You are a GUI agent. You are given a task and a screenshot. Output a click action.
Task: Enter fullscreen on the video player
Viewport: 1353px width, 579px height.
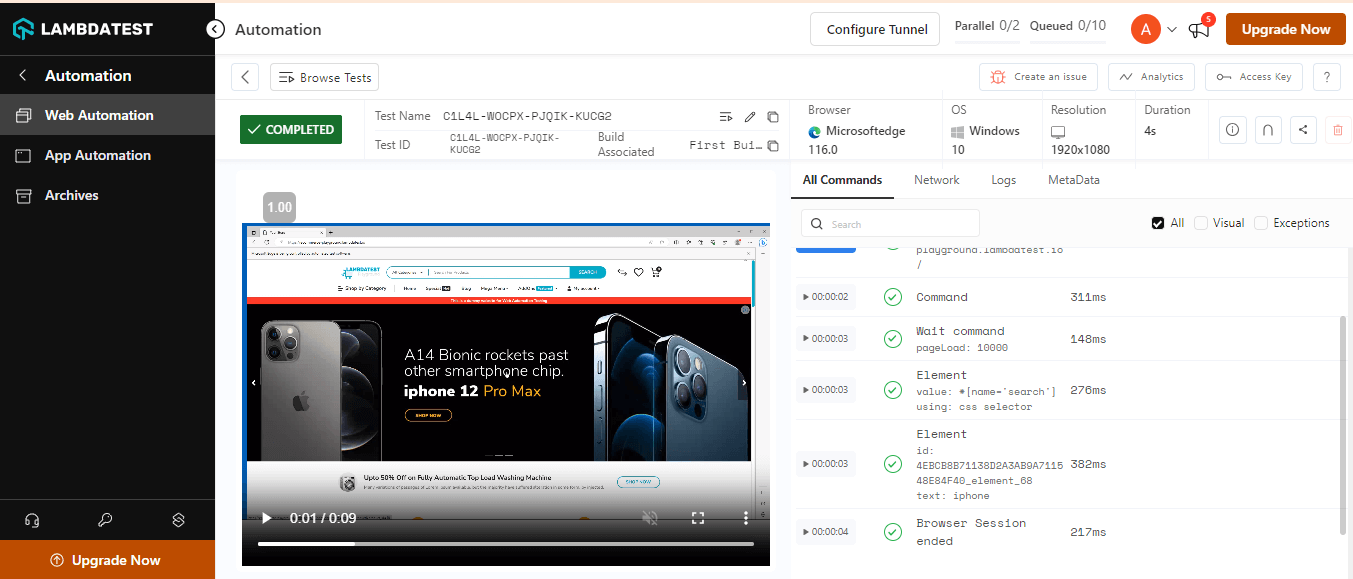[x=699, y=518]
